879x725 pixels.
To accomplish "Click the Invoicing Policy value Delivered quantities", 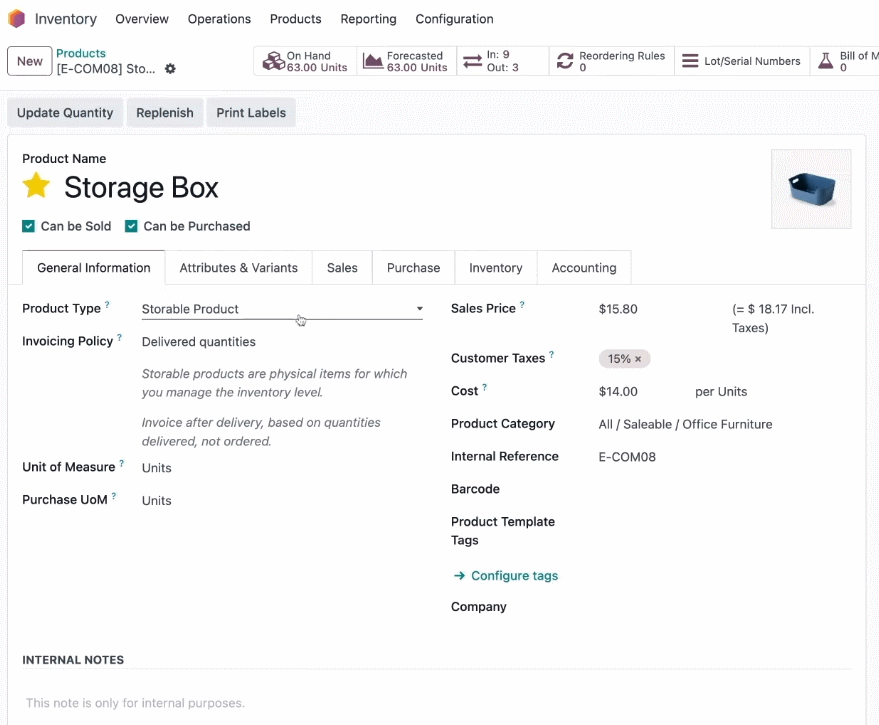I will [x=198, y=342].
